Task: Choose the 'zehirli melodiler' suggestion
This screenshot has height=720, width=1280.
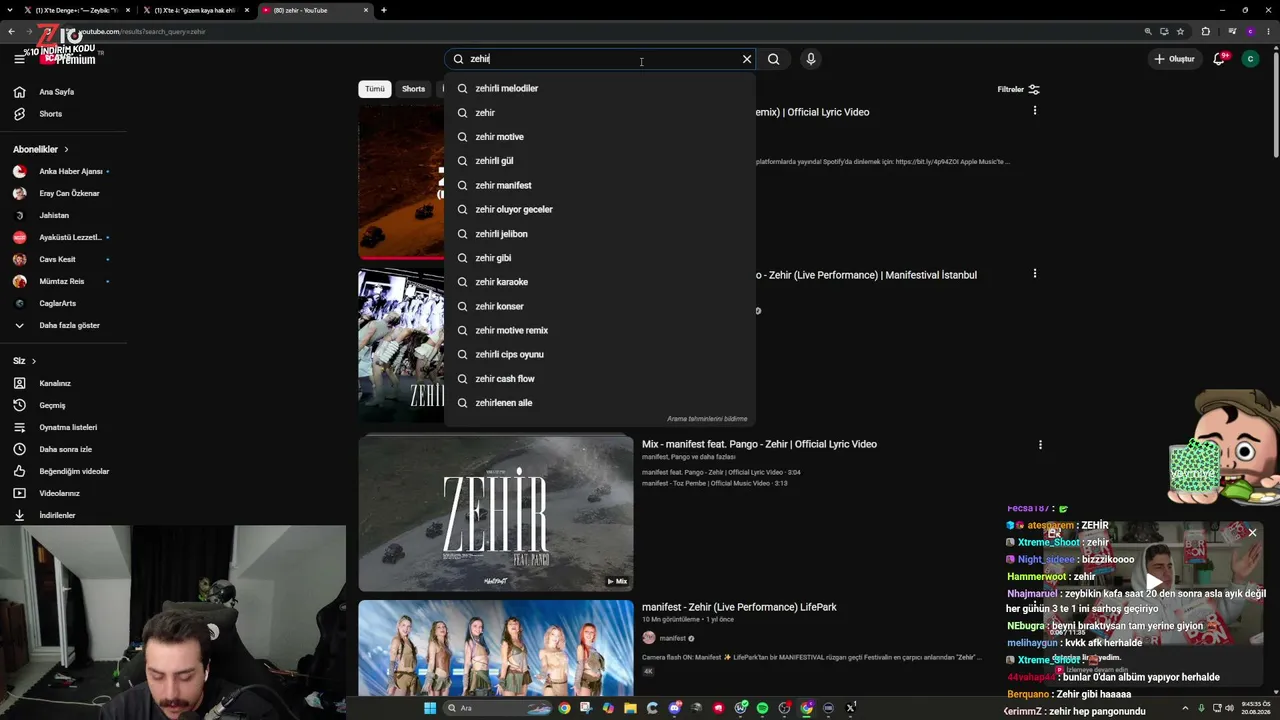Action: (x=600, y=88)
